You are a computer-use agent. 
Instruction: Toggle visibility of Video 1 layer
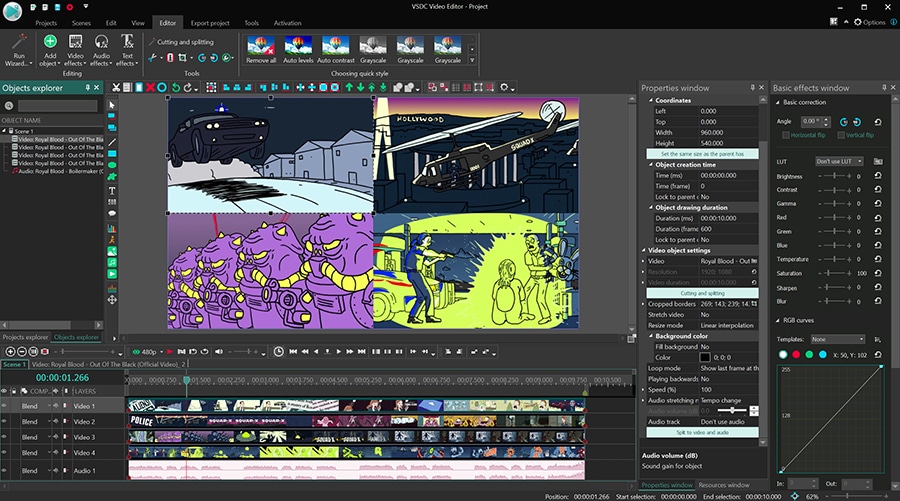click(6, 406)
